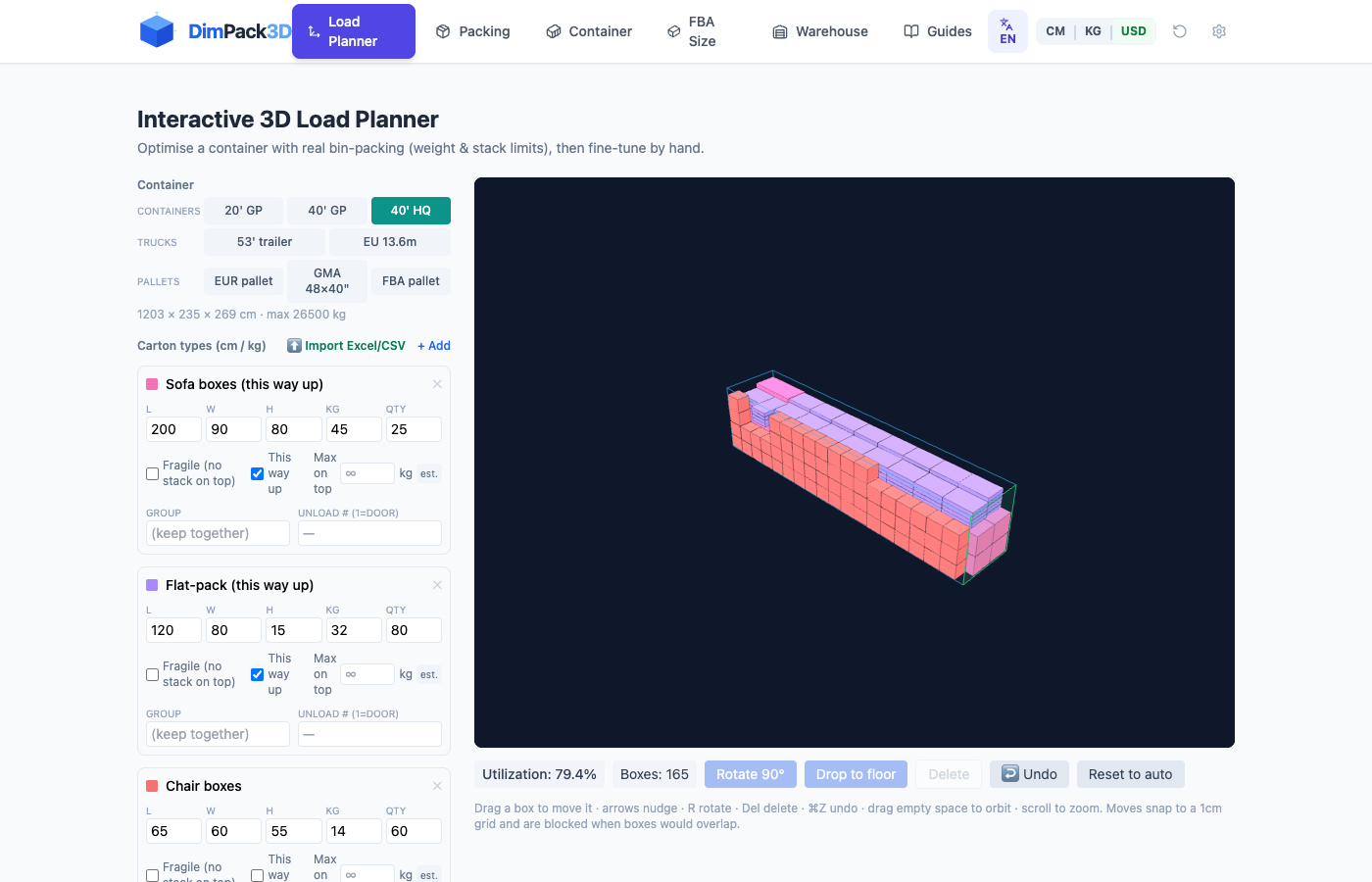Edit Sofa boxes quantity field 25
Image resolution: width=1372 pixels, height=882 pixels.
[414, 429]
